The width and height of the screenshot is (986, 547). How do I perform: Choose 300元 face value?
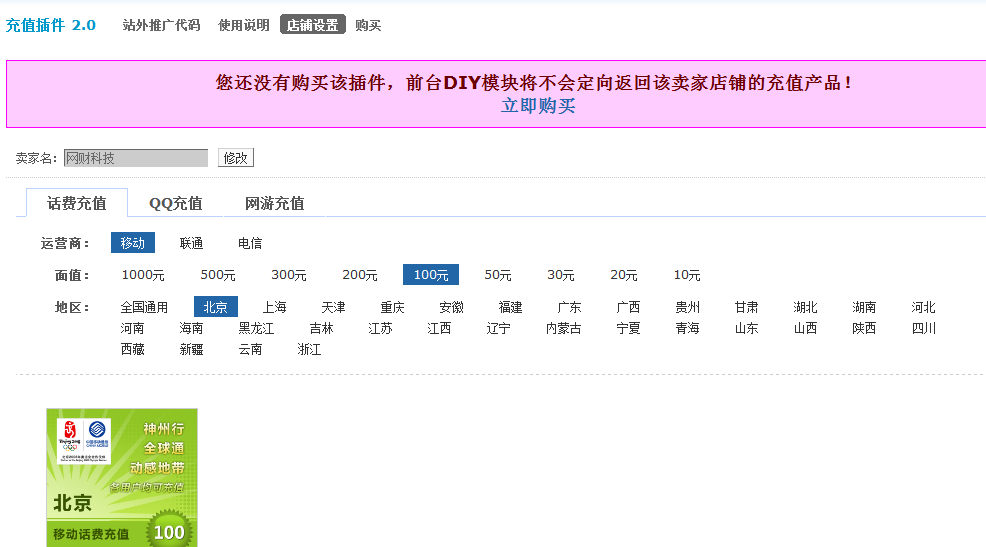[x=289, y=275]
